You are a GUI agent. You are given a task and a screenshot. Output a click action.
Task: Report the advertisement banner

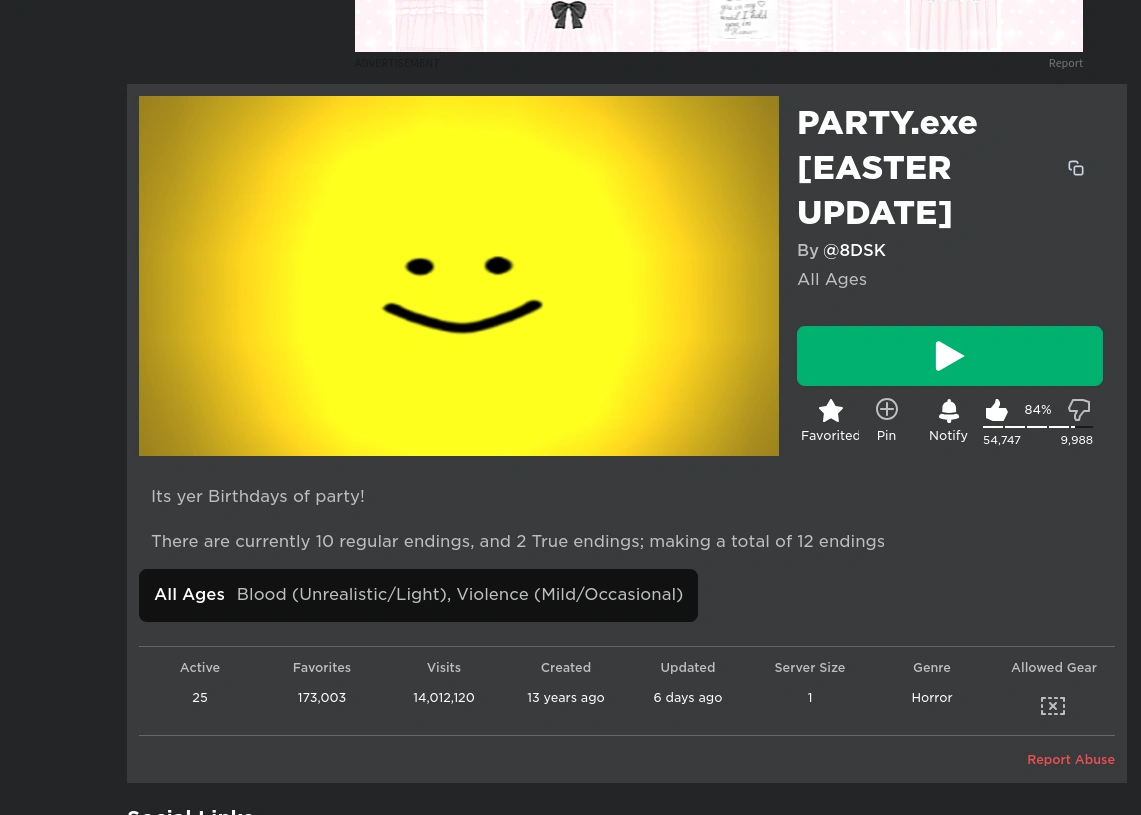(1065, 63)
